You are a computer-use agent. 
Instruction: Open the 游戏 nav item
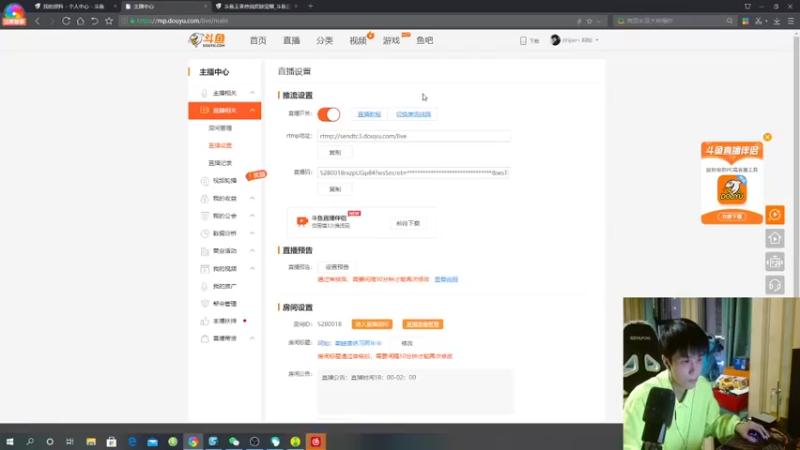391,40
